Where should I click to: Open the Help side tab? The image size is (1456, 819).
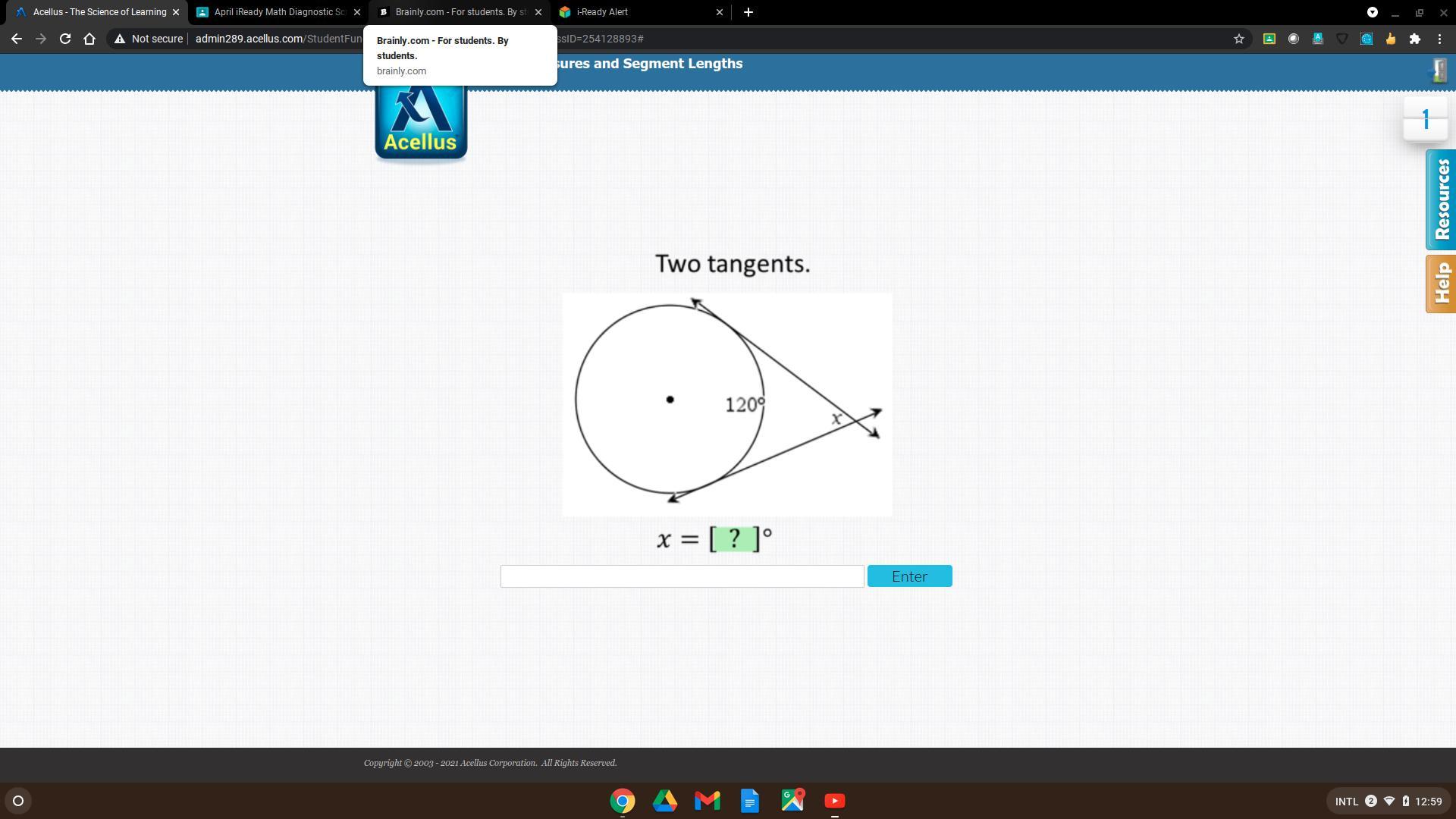(x=1440, y=284)
